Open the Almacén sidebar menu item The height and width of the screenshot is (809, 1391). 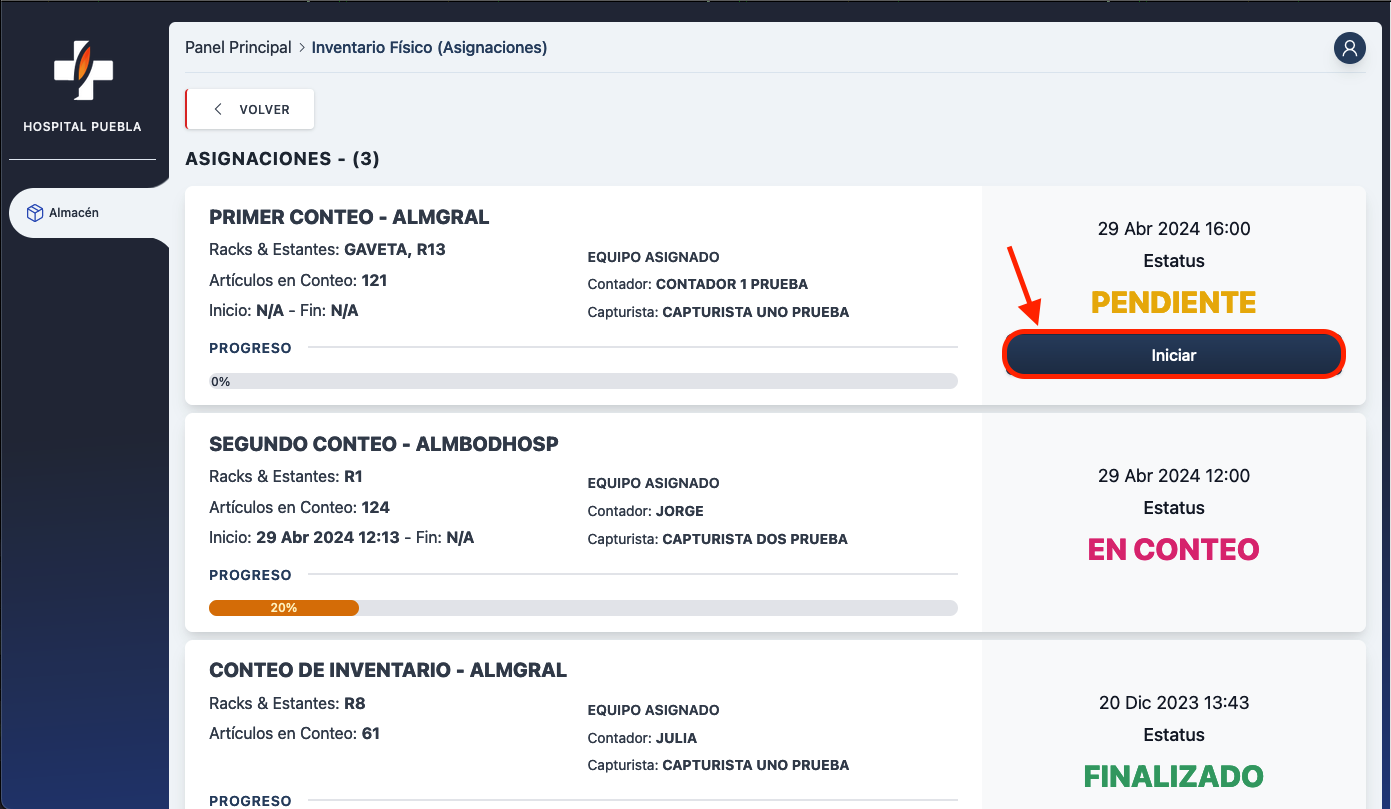(74, 213)
